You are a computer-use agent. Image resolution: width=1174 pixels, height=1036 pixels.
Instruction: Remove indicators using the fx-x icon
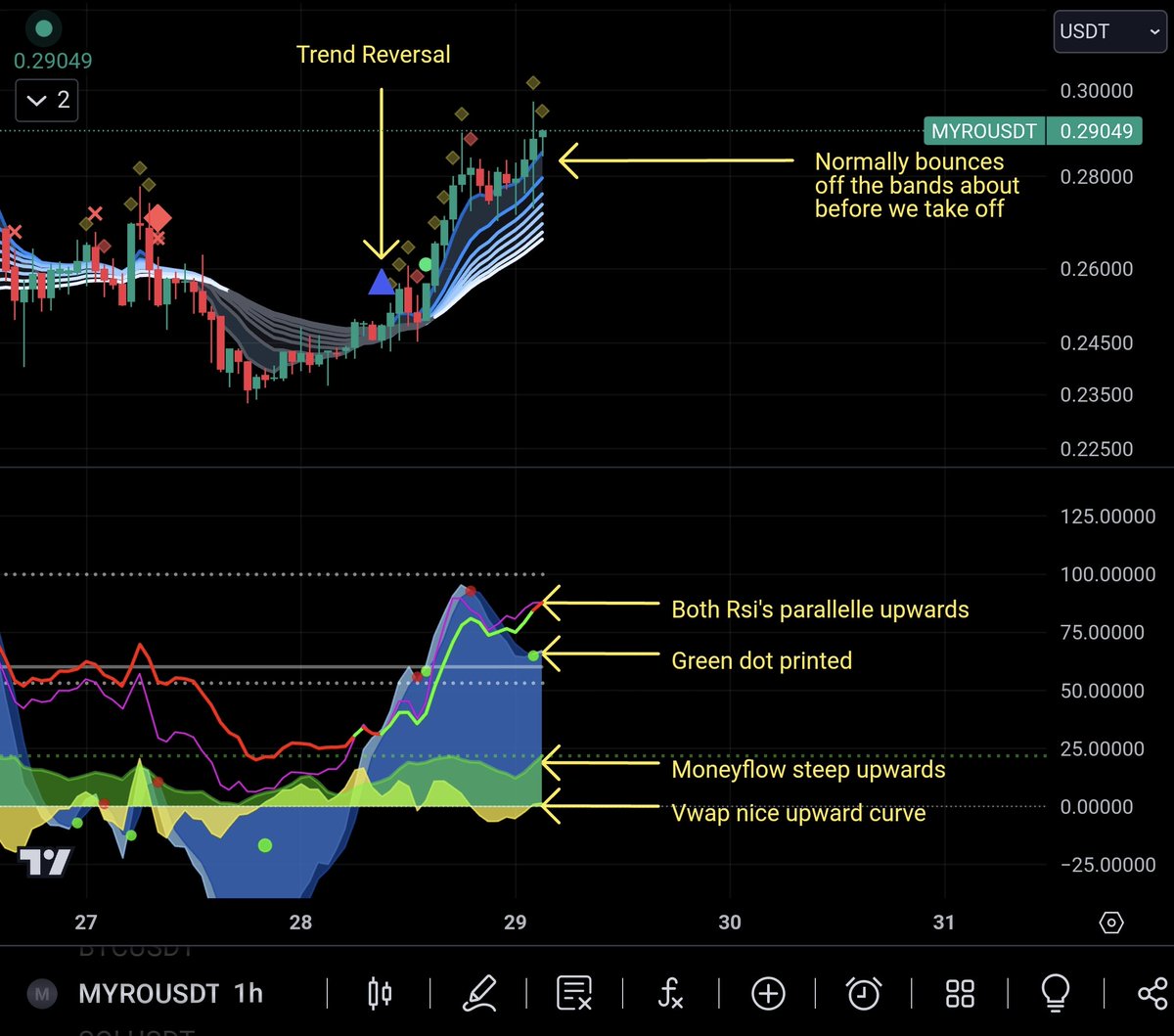click(670, 993)
